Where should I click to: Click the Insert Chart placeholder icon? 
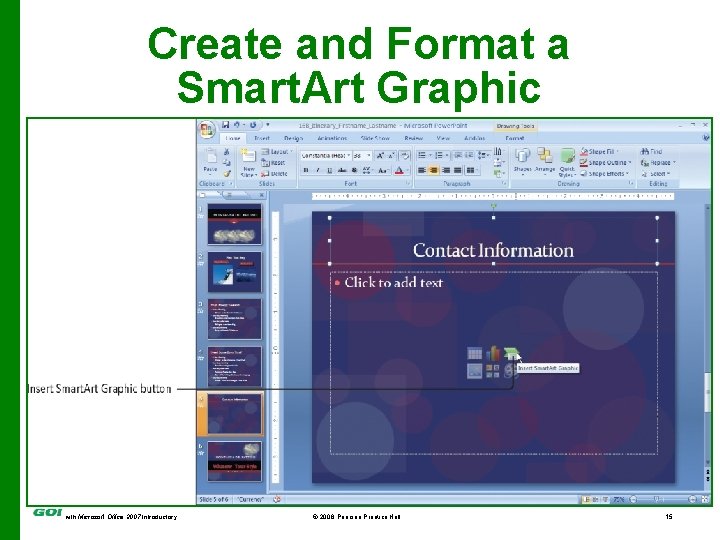tap(493, 353)
